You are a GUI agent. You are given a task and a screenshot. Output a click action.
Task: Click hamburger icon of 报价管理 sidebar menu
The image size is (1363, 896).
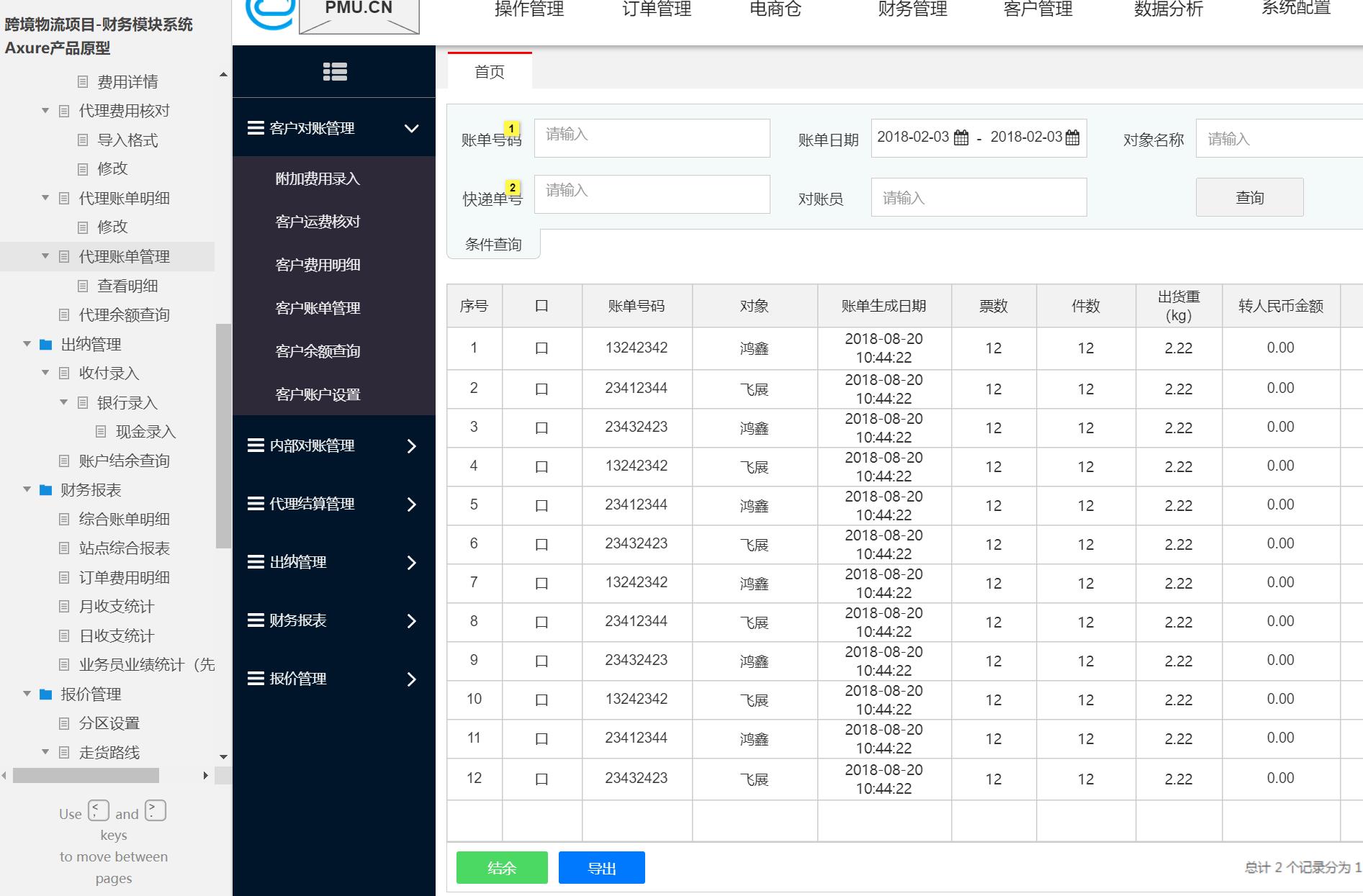(x=256, y=679)
